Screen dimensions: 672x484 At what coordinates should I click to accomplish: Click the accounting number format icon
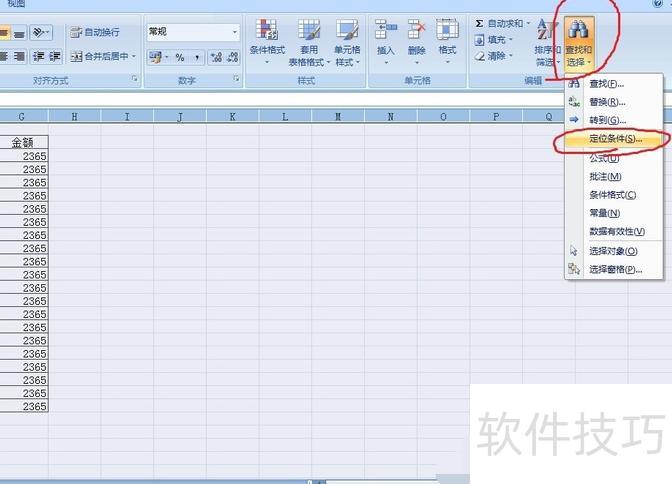[x=155, y=57]
